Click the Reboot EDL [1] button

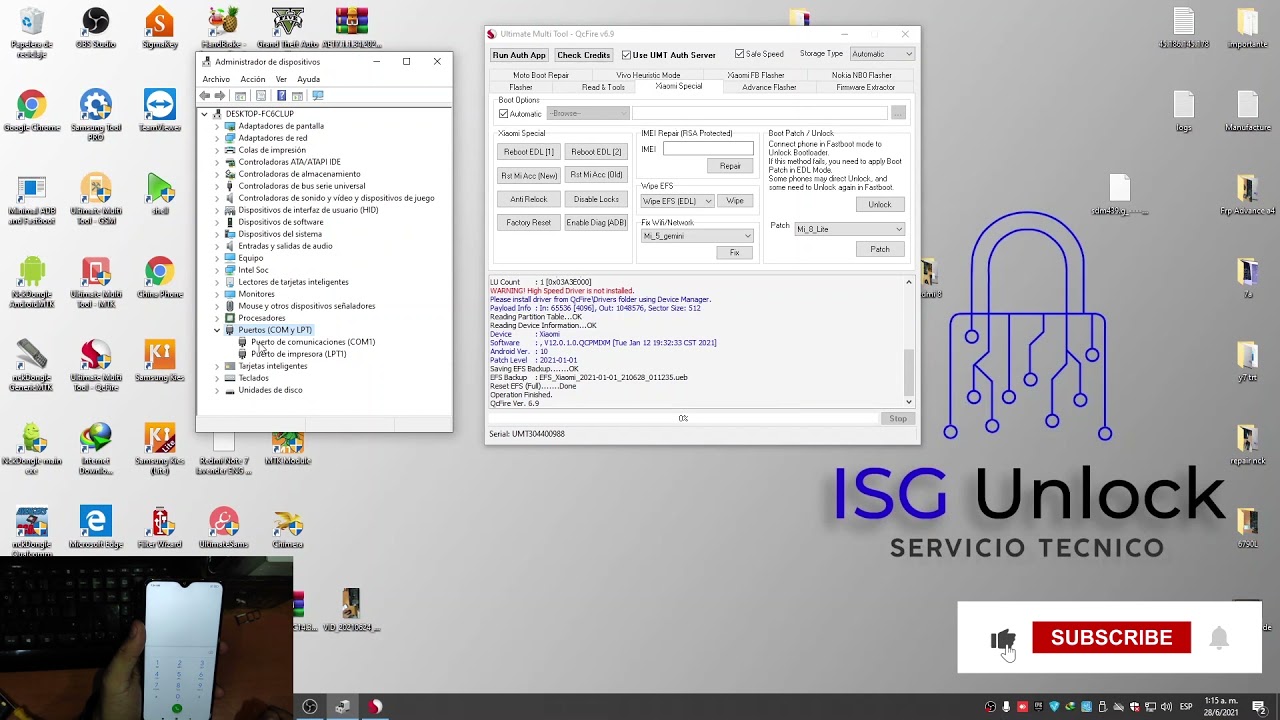pos(529,152)
